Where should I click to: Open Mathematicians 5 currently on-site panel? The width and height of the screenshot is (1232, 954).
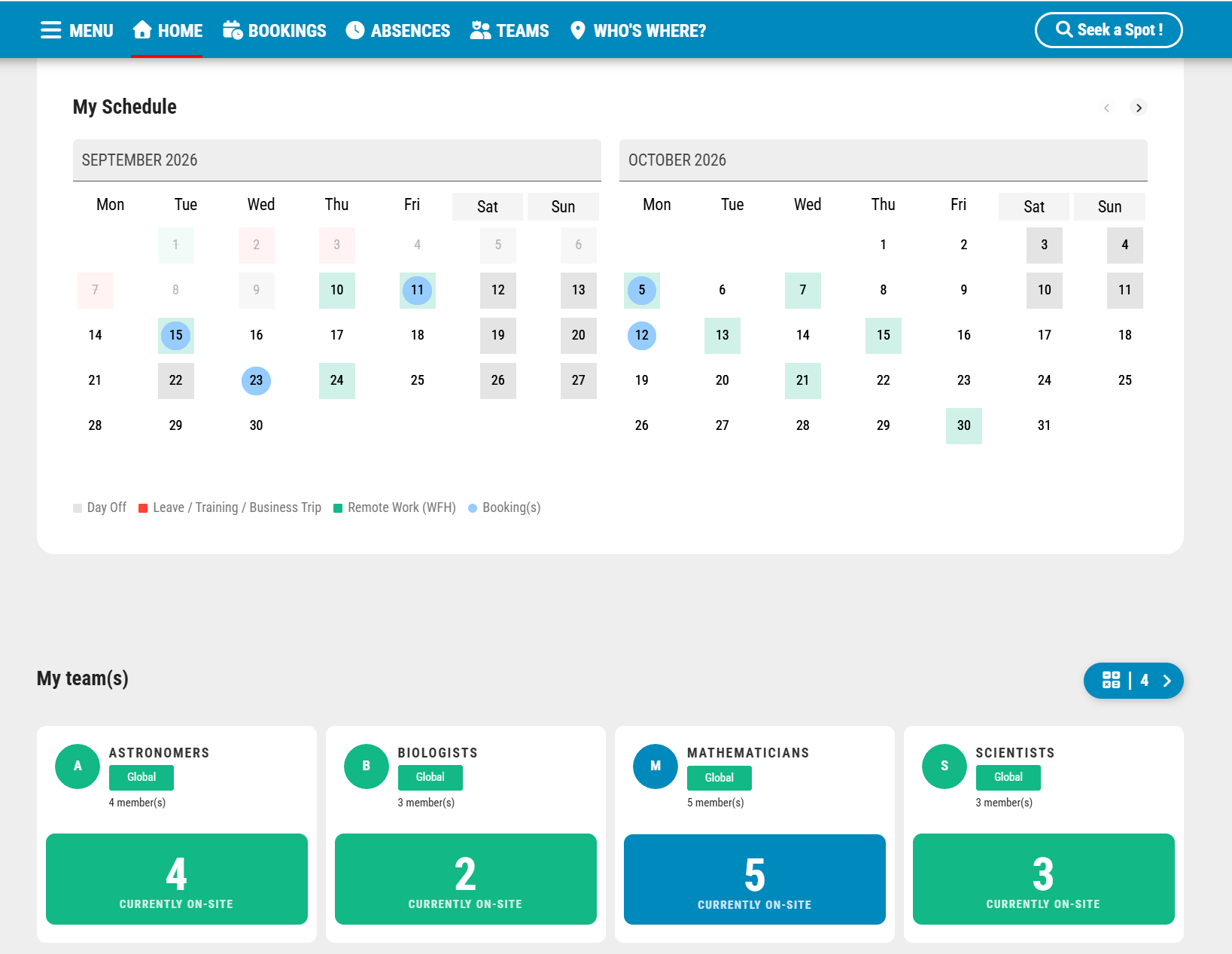(x=755, y=879)
